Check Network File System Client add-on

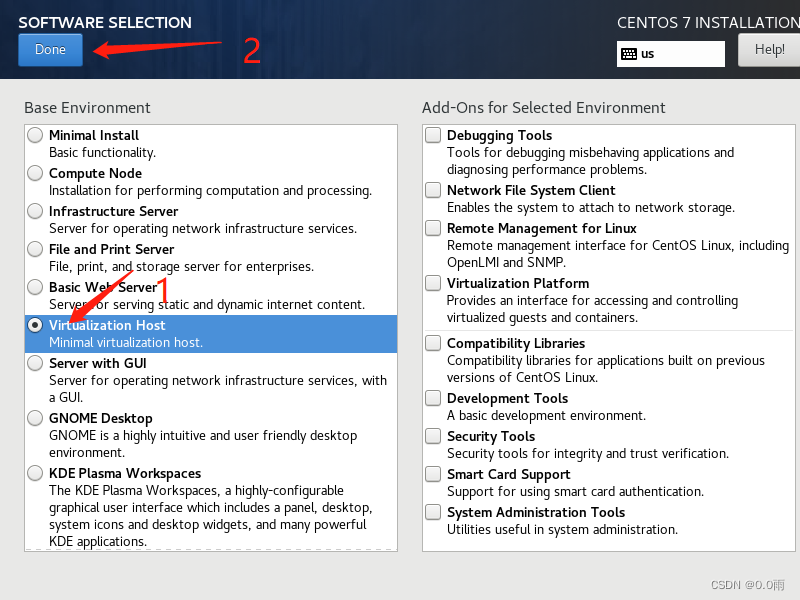coord(433,190)
